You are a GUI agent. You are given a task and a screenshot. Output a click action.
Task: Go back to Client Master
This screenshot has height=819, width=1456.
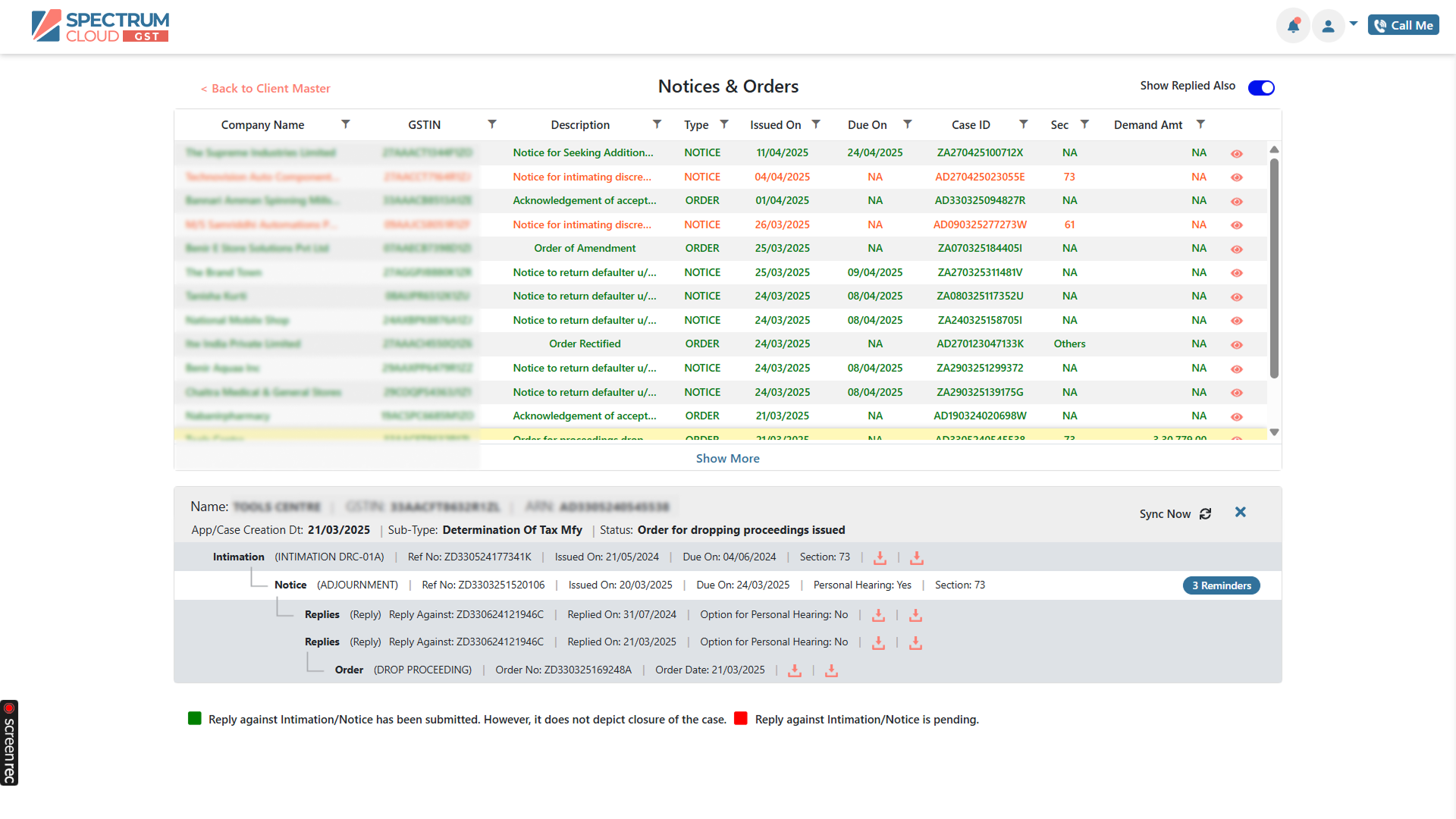[x=265, y=89]
